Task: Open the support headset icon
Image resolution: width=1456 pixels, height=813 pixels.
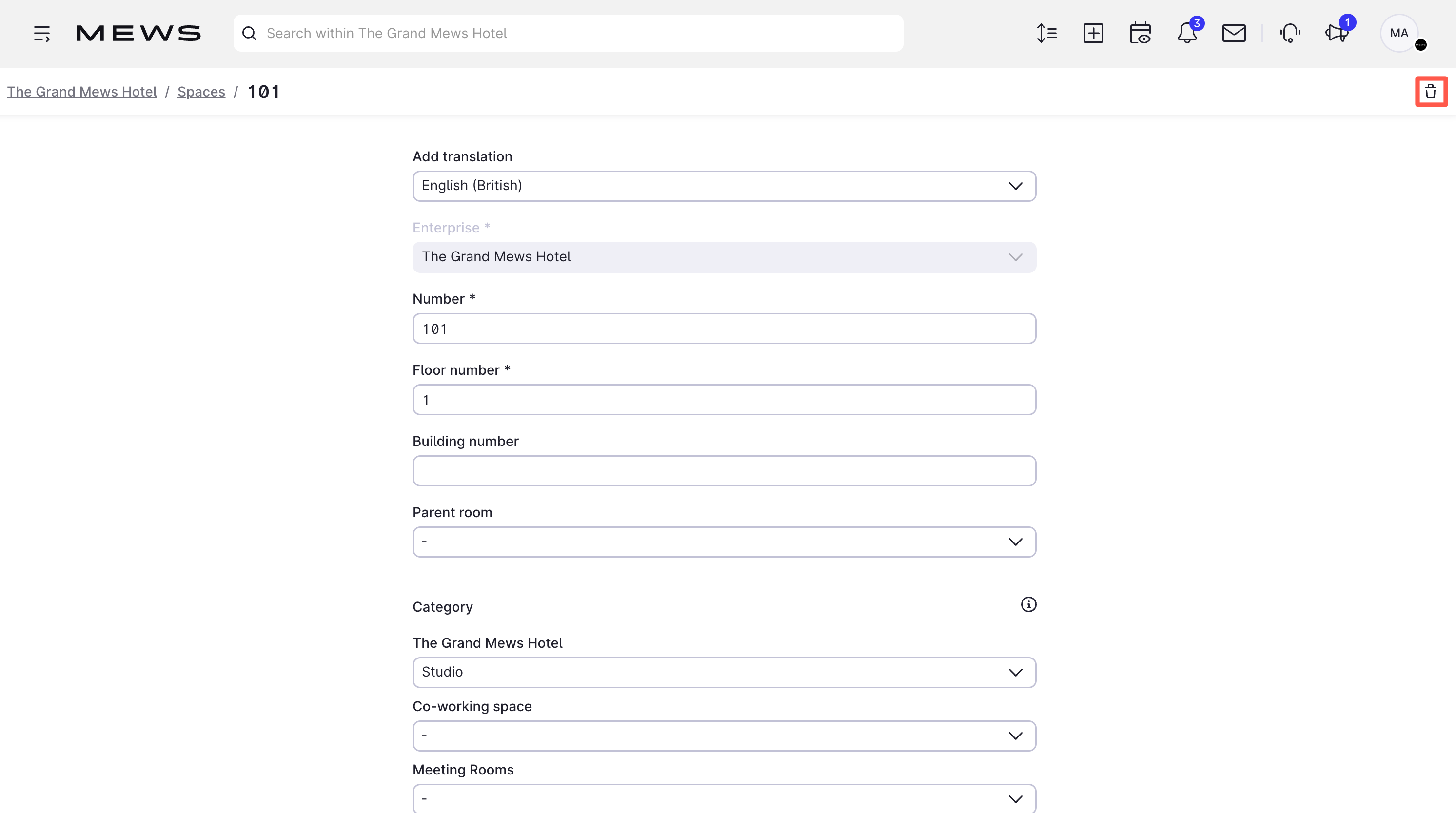Action: pyautogui.click(x=1290, y=33)
